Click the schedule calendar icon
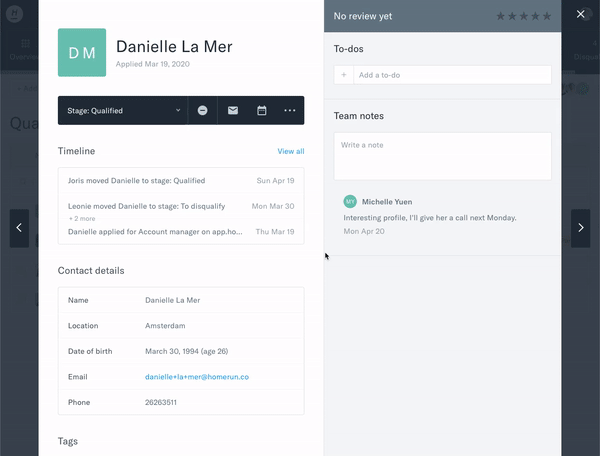 262,111
